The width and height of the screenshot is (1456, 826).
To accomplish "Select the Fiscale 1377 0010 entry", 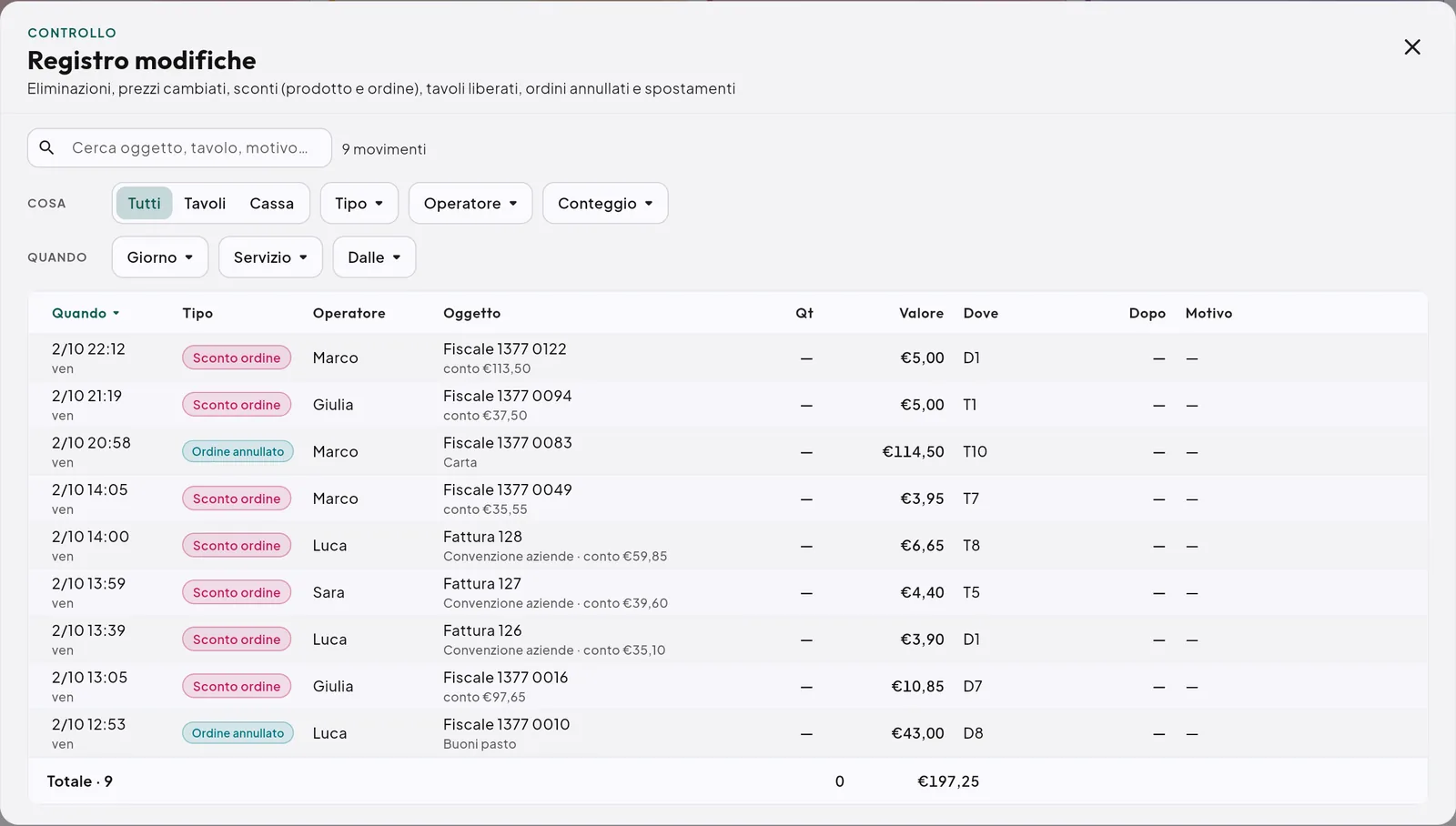I will 728,733.
